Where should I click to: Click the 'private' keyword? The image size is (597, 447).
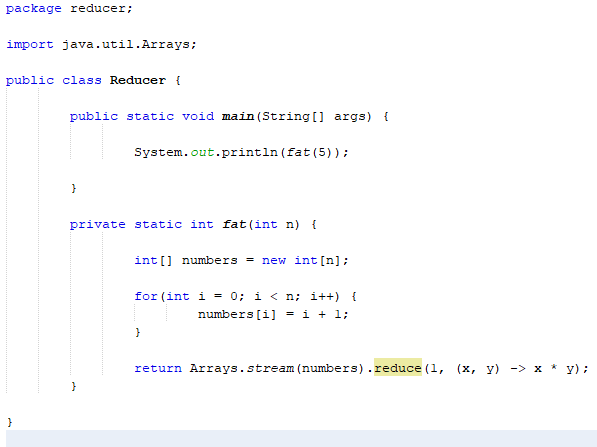click(x=97, y=224)
